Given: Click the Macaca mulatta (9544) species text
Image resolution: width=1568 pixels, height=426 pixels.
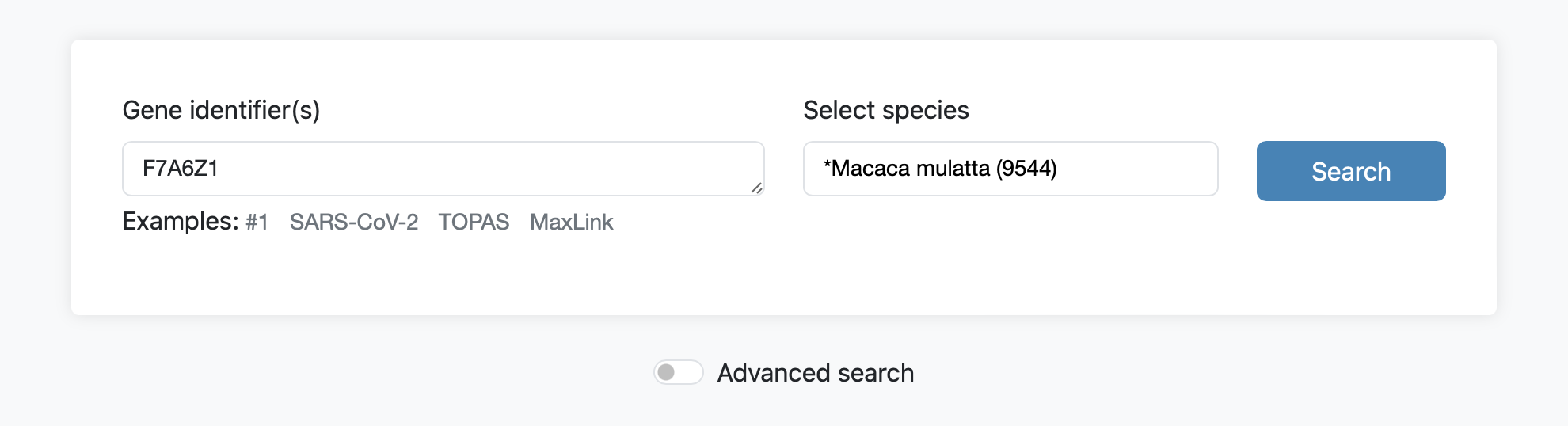Looking at the screenshot, I should click(940, 169).
